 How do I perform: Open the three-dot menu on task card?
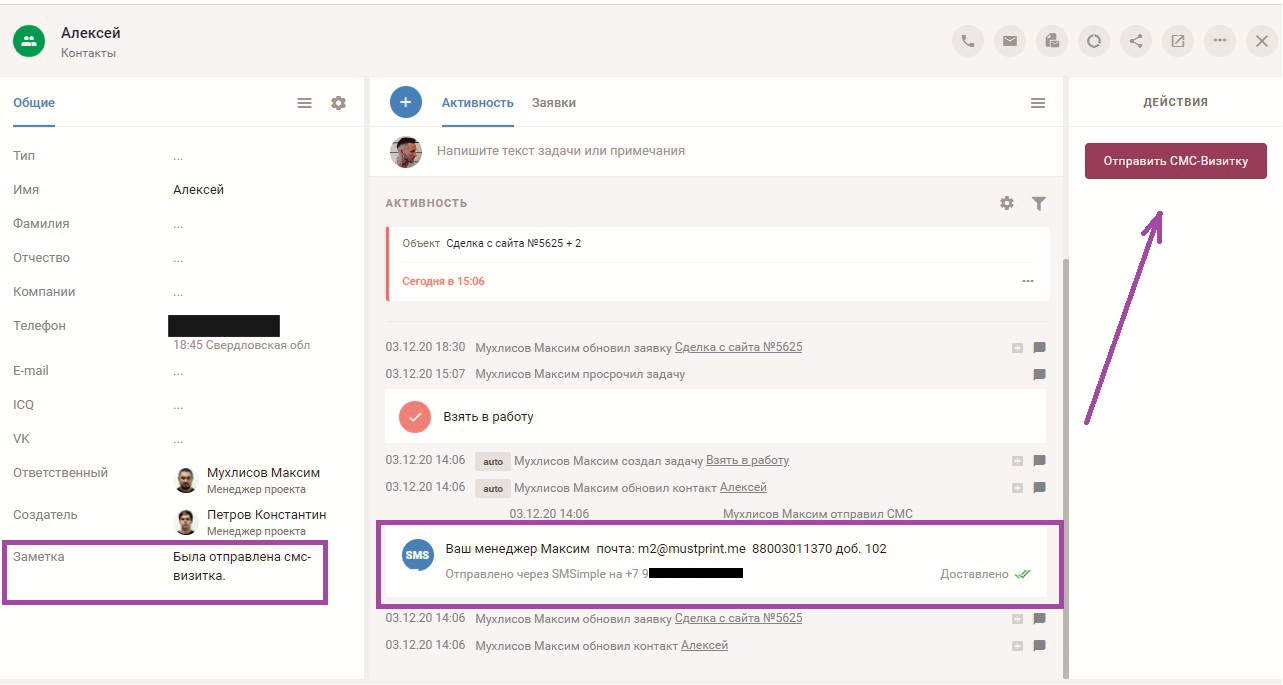[1028, 281]
